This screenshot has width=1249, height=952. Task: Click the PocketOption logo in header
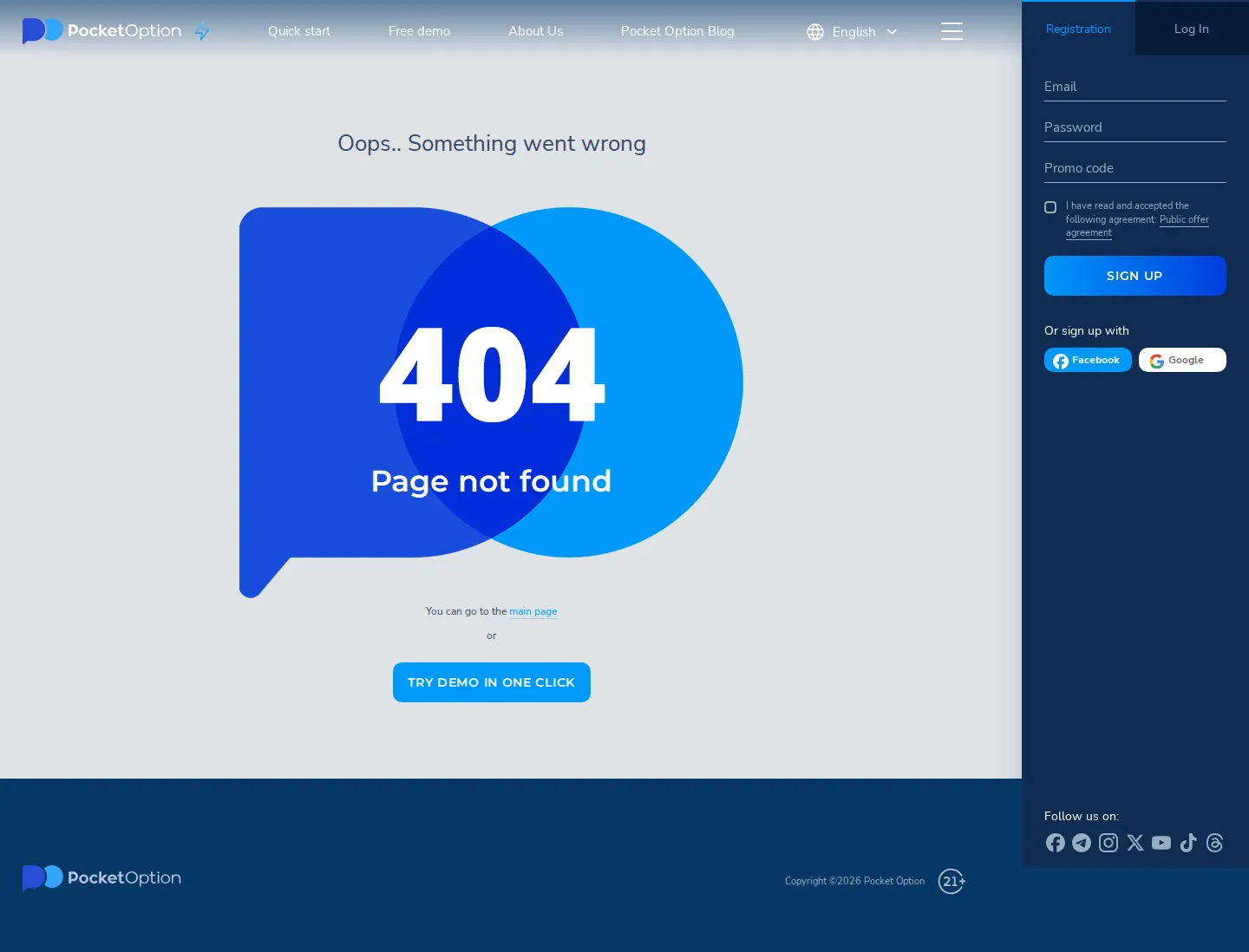[101, 30]
